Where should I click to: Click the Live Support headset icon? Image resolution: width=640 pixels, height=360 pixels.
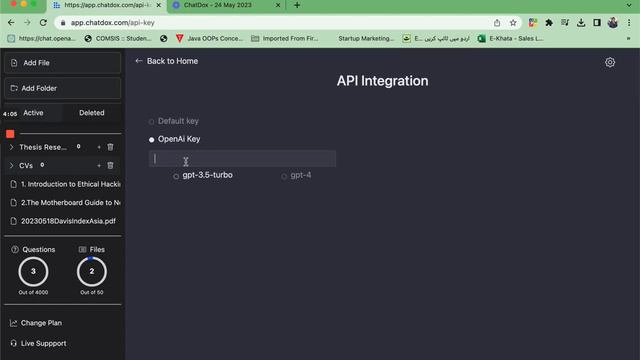tap(13, 343)
